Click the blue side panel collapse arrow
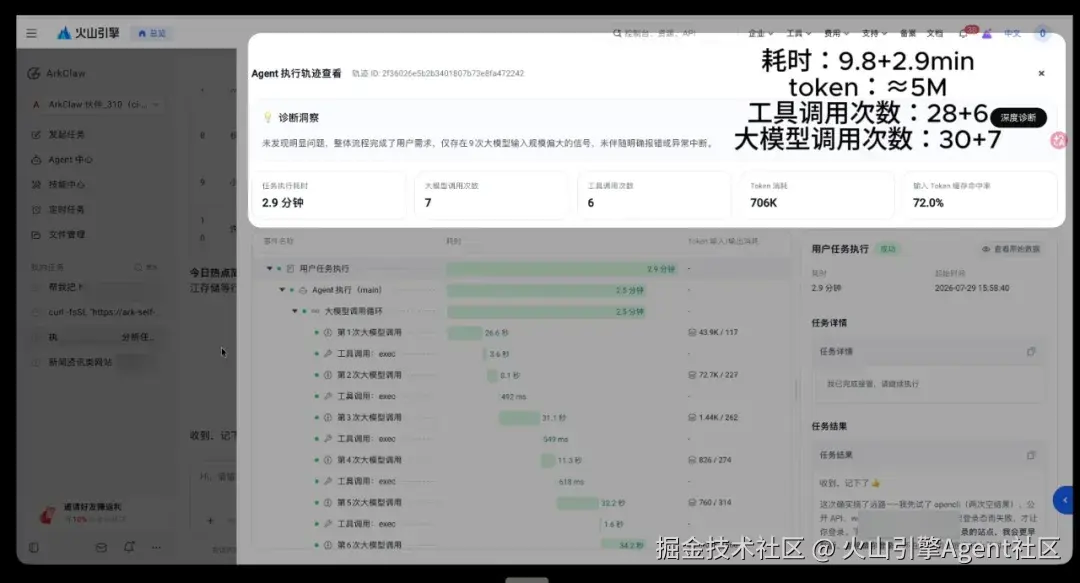Viewport: 1080px width, 583px height. [x=1064, y=500]
